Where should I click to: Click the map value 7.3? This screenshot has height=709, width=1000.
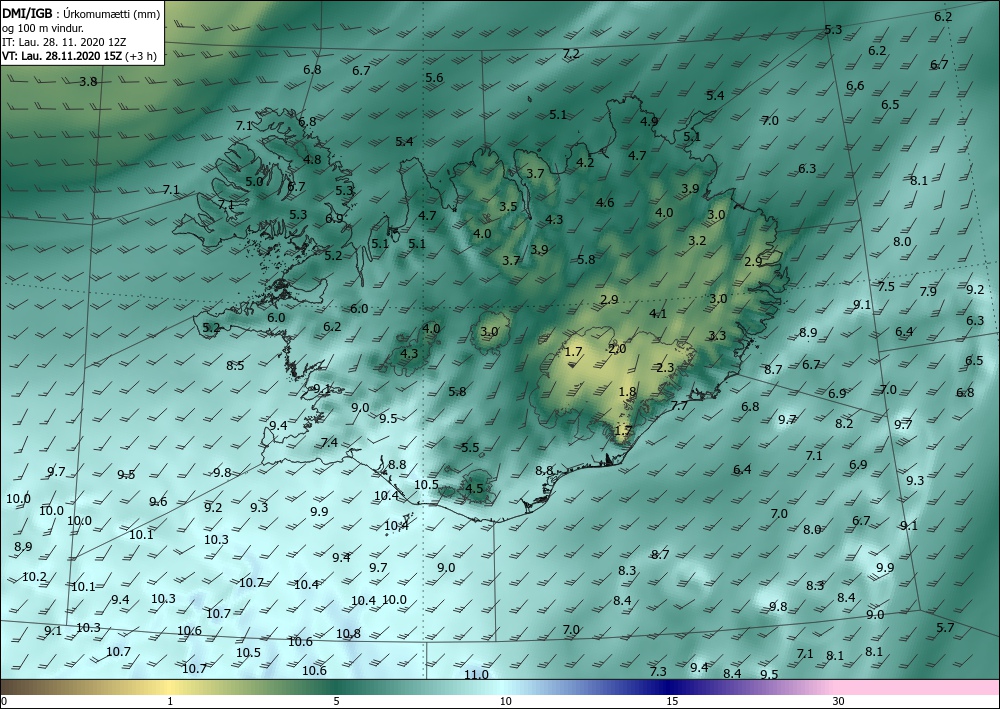(658, 671)
